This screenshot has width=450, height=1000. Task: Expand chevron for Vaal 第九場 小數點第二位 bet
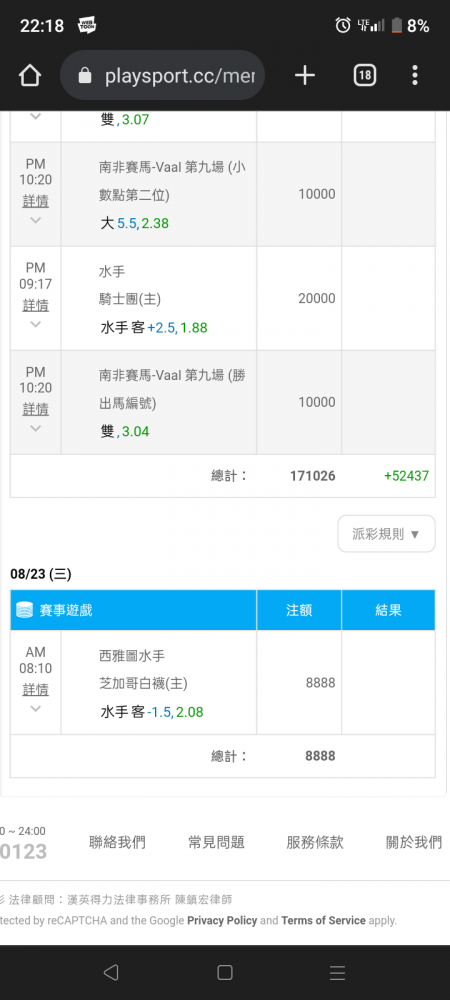point(36,220)
